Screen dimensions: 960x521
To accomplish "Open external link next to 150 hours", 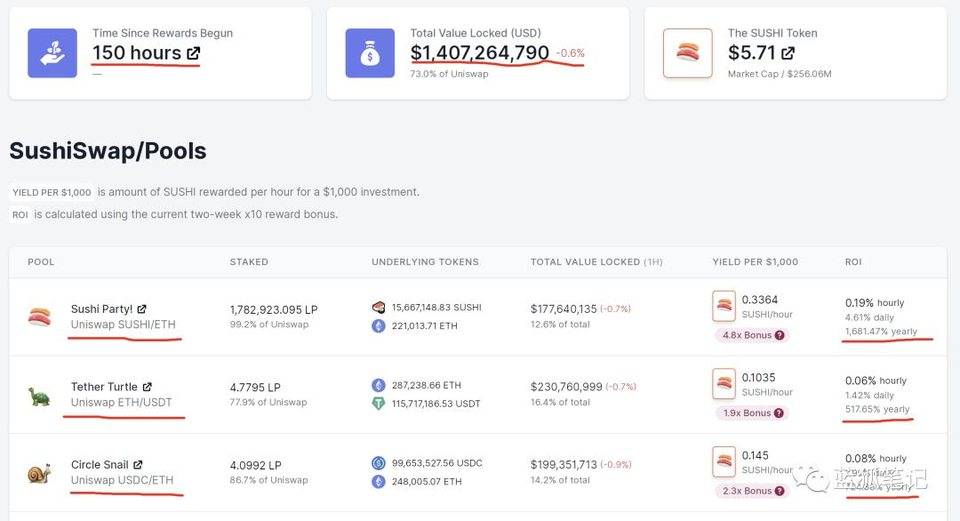I will coord(193,53).
